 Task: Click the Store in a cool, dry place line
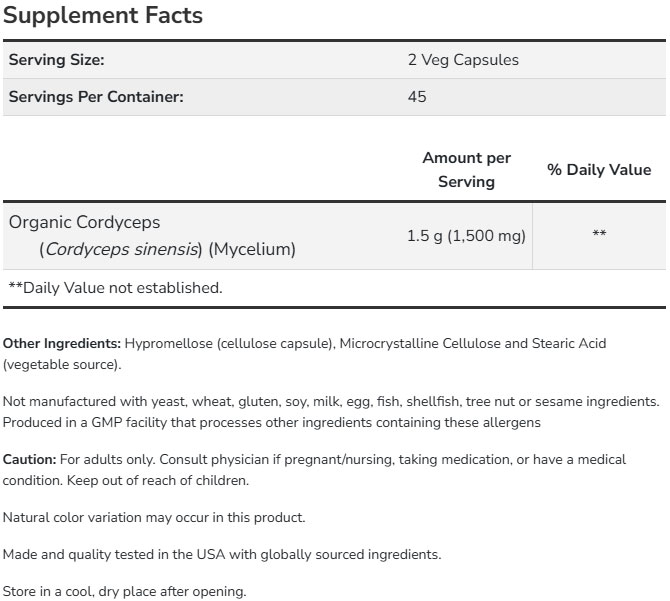(x=124, y=591)
